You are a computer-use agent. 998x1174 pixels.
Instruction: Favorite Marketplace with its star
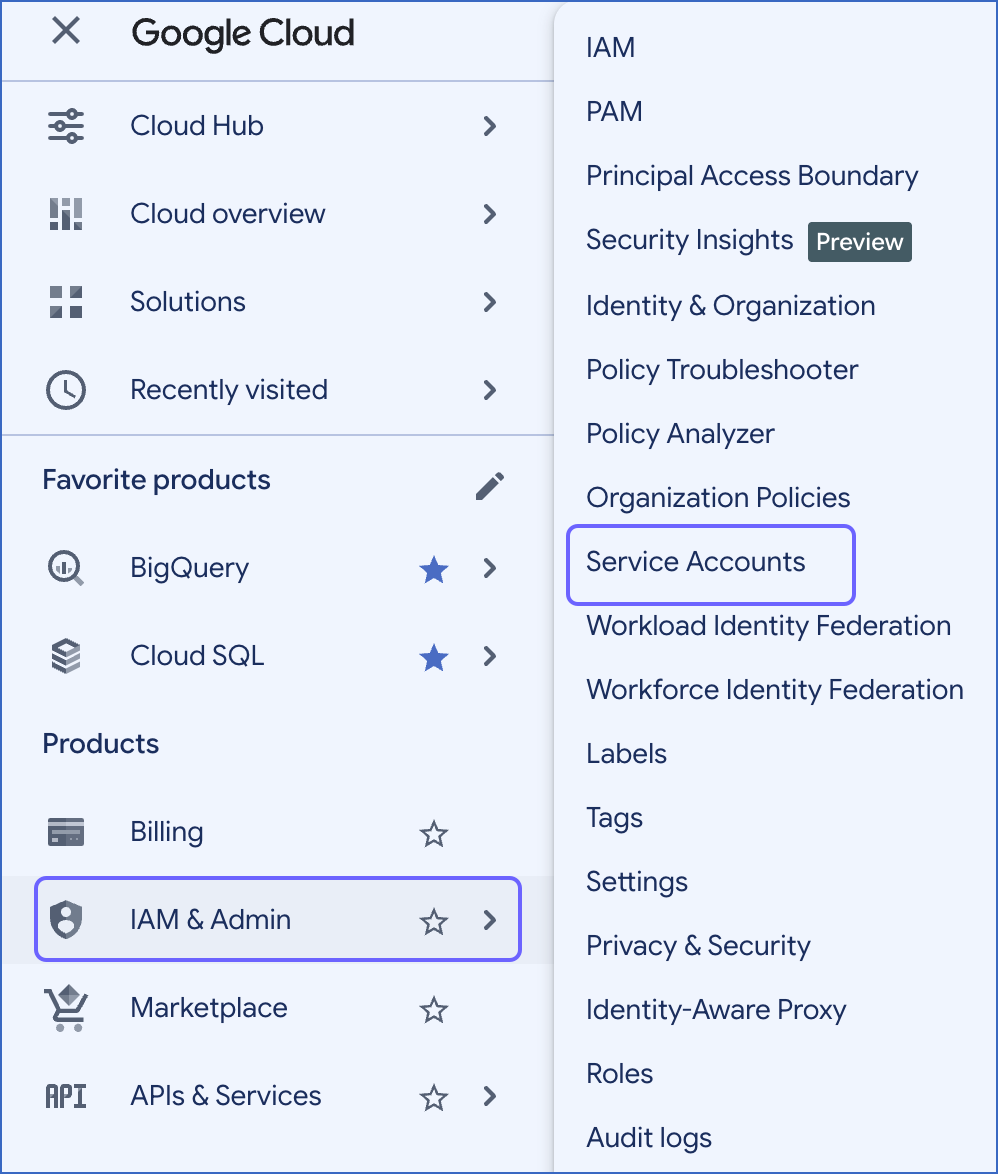433,1010
